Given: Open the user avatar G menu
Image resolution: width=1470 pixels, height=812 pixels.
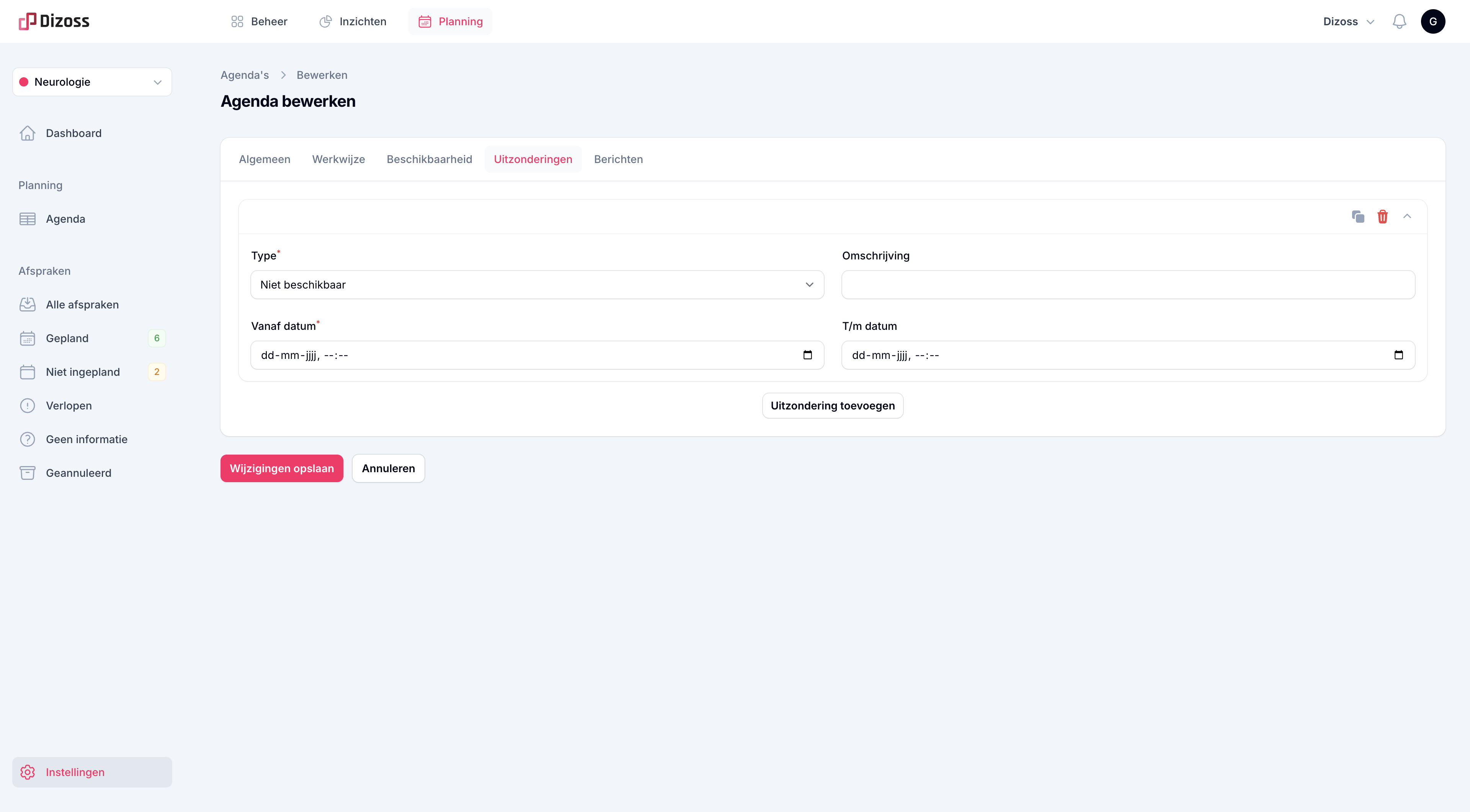Looking at the screenshot, I should tap(1432, 22).
